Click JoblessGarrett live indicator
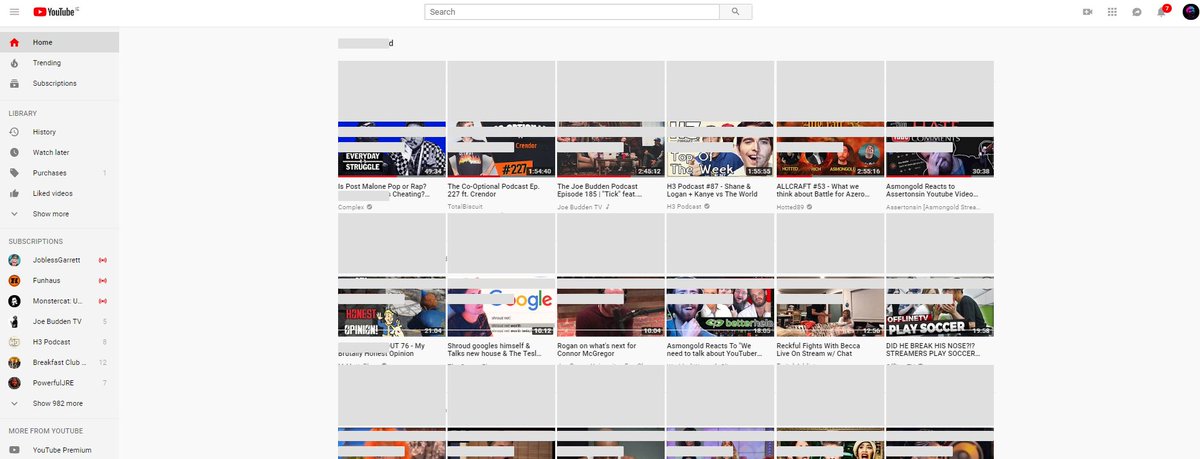The image size is (1200, 459). click(103, 260)
